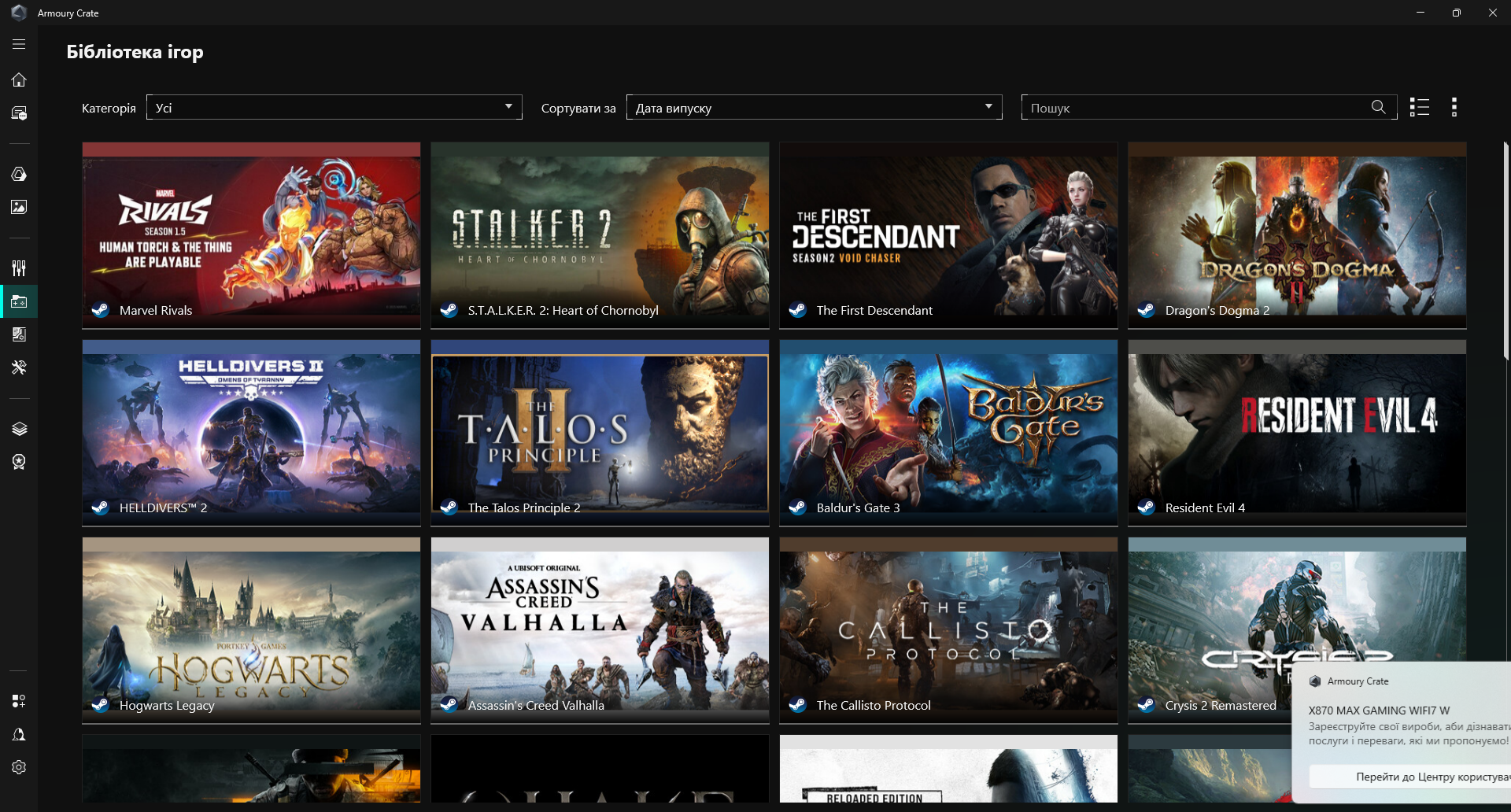The width and height of the screenshot is (1511, 812).
Task: Click the Бібліотека ігор page heading
Action: point(135,52)
